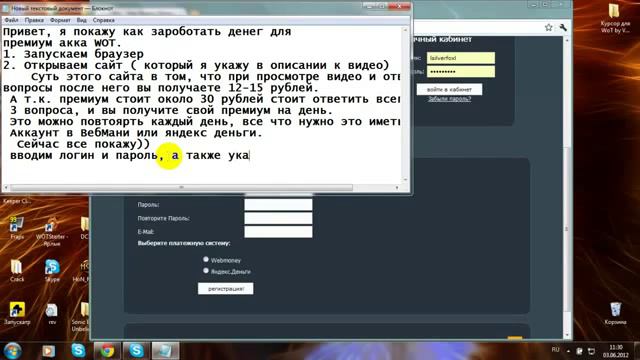
Task: Click the text 'Сейчас все покажу))' in Notepad
Action: 83,144
